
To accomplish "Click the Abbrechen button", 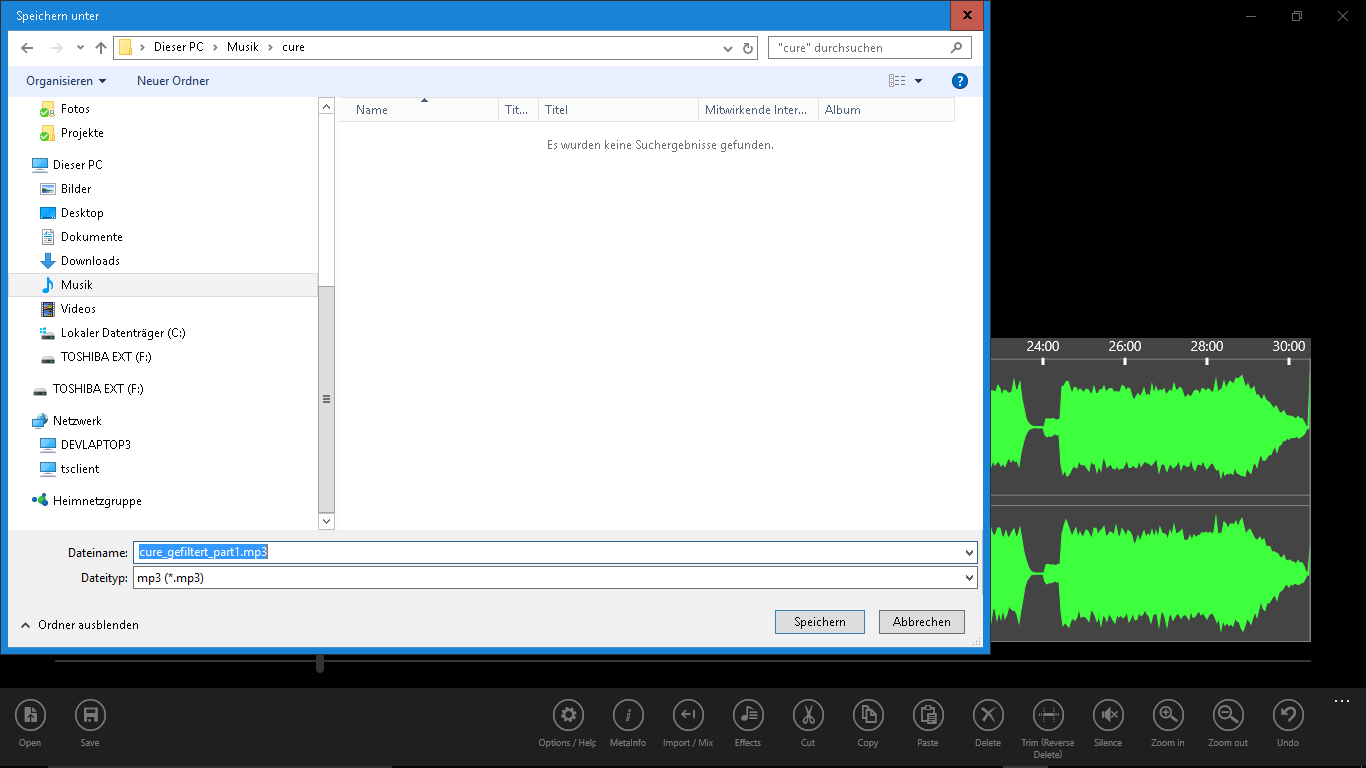I will coord(922,622).
